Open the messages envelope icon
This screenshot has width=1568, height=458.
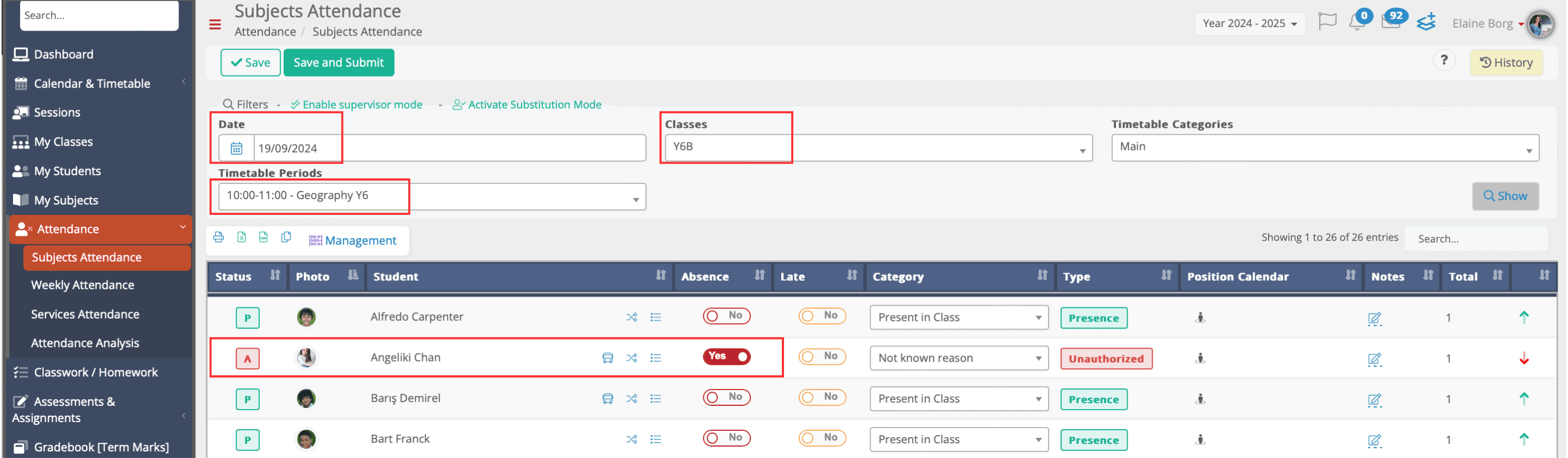pos(1391,22)
